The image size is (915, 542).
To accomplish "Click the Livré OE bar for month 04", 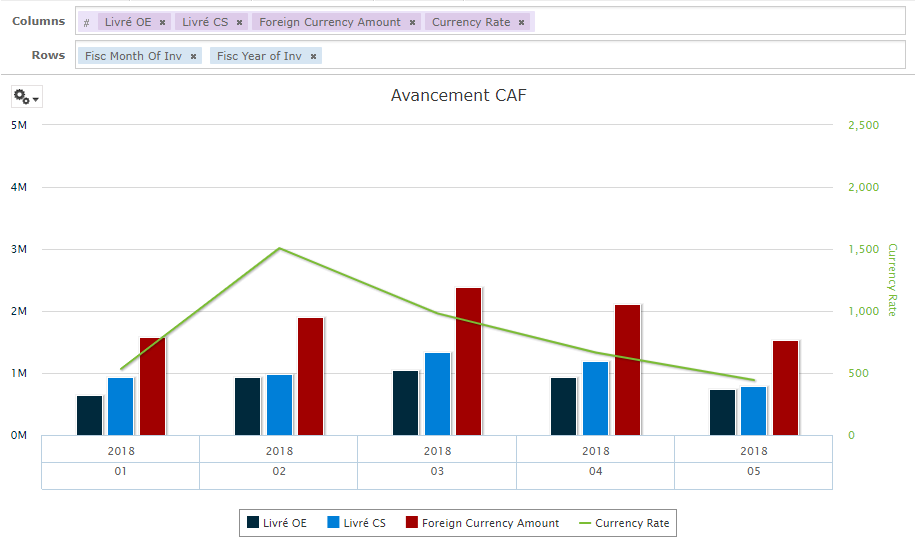I will click(564, 407).
